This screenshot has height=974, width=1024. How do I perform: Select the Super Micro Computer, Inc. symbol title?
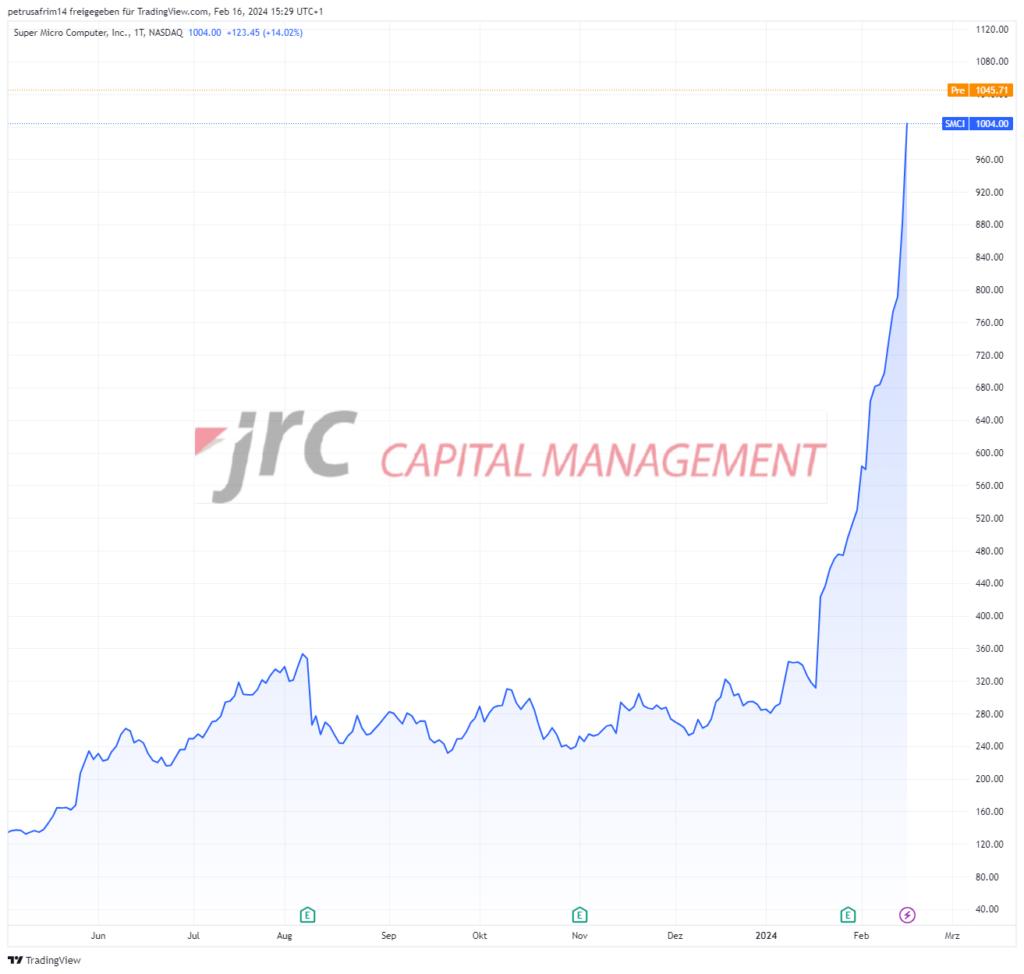pos(71,33)
